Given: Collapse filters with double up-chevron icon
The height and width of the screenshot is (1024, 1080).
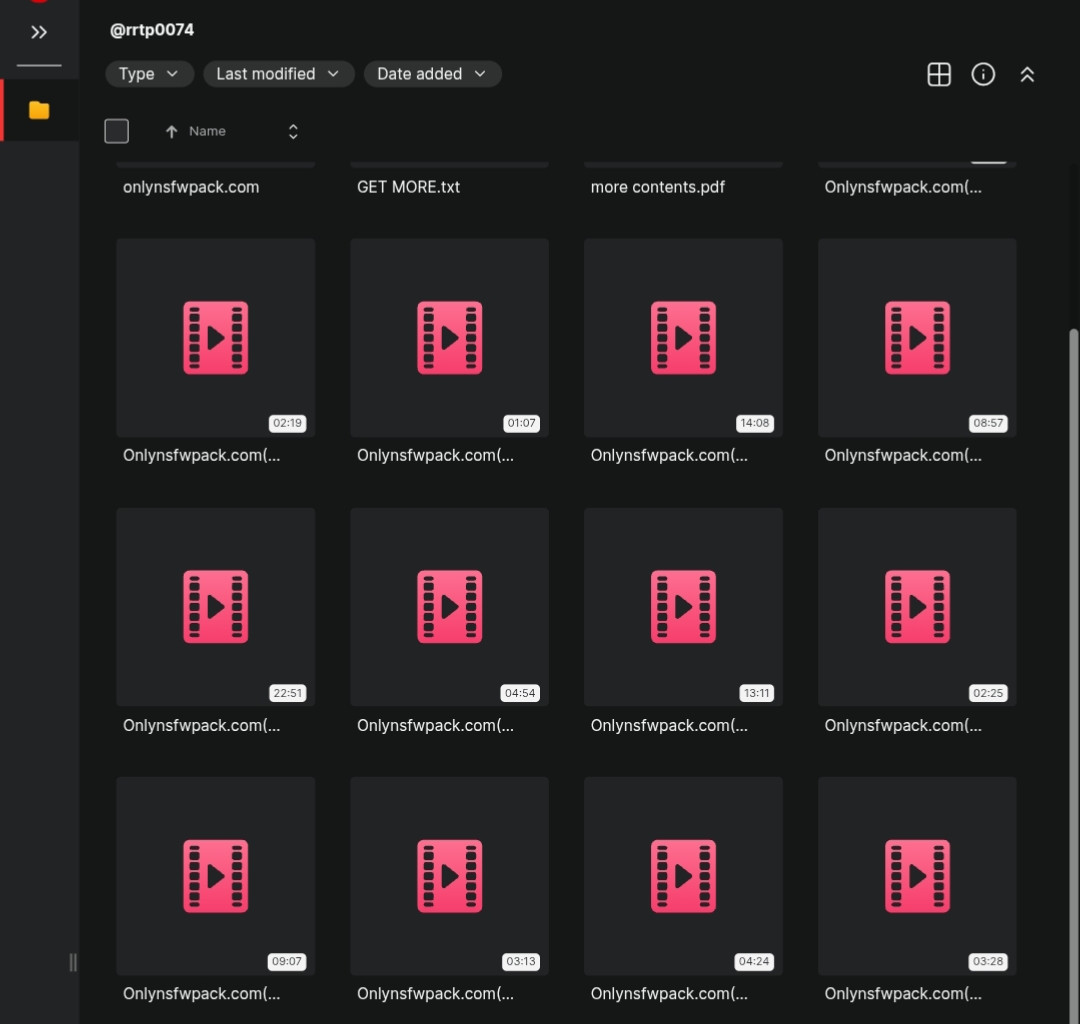Looking at the screenshot, I should [x=1027, y=74].
